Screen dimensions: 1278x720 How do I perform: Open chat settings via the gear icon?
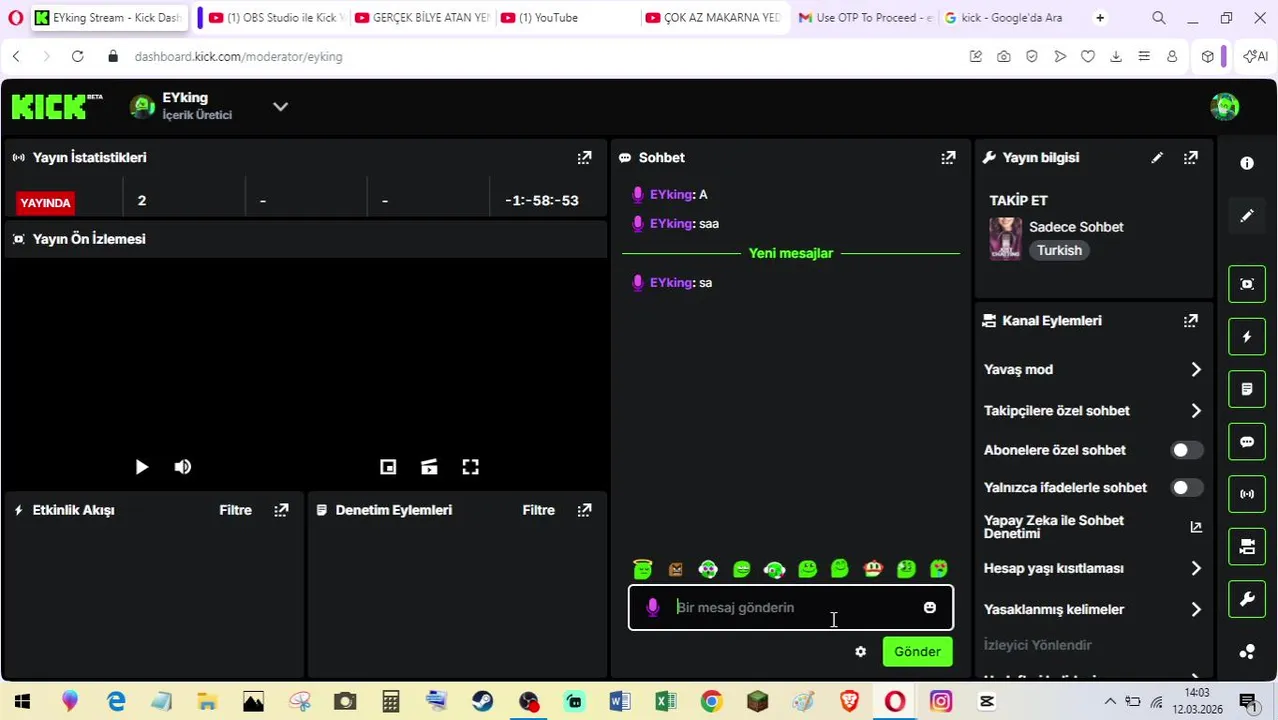coord(860,652)
